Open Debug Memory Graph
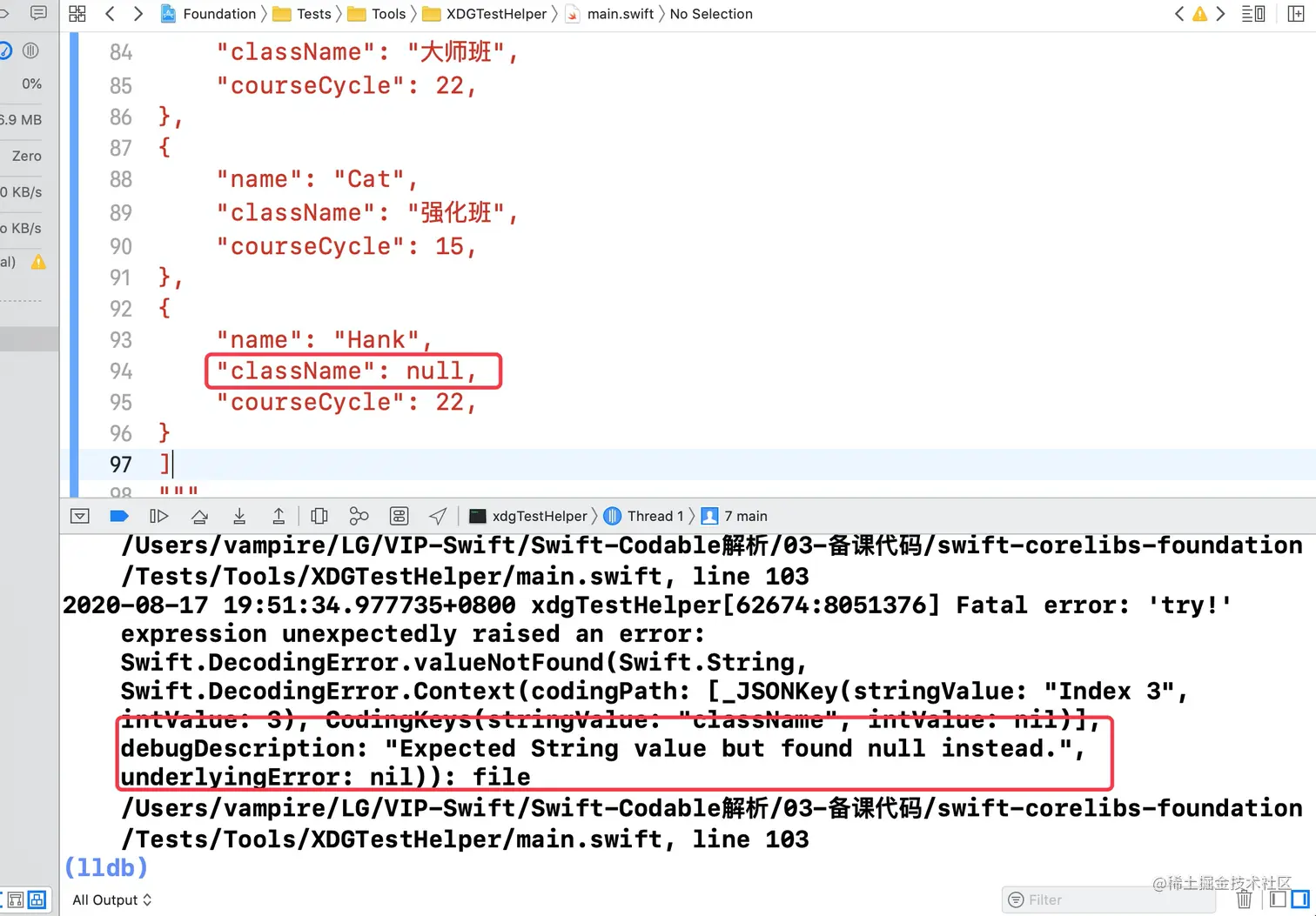The height and width of the screenshot is (916, 1316). (x=359, y=516)
